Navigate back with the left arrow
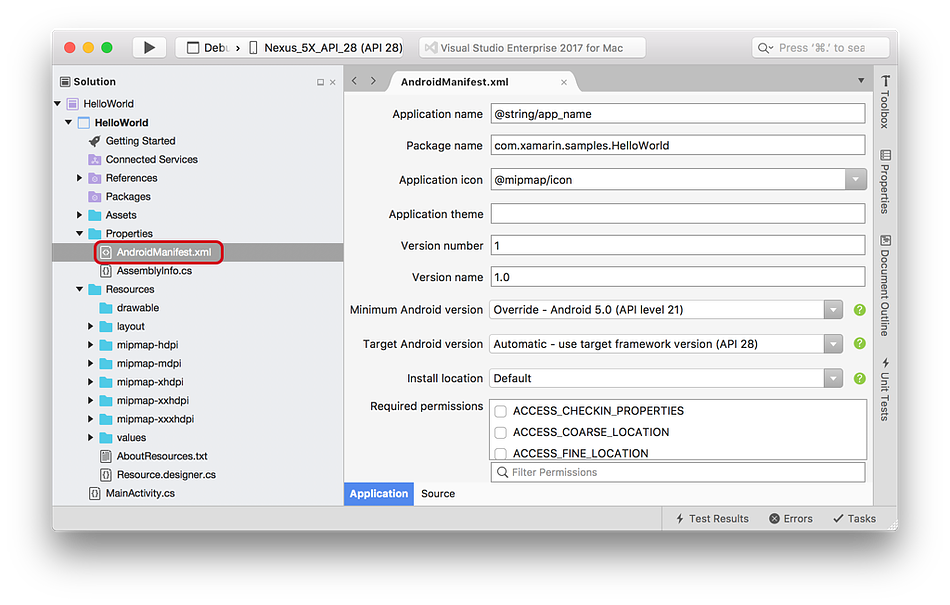Viewport: 950px width, 605px height. click(x=354, y=81)
